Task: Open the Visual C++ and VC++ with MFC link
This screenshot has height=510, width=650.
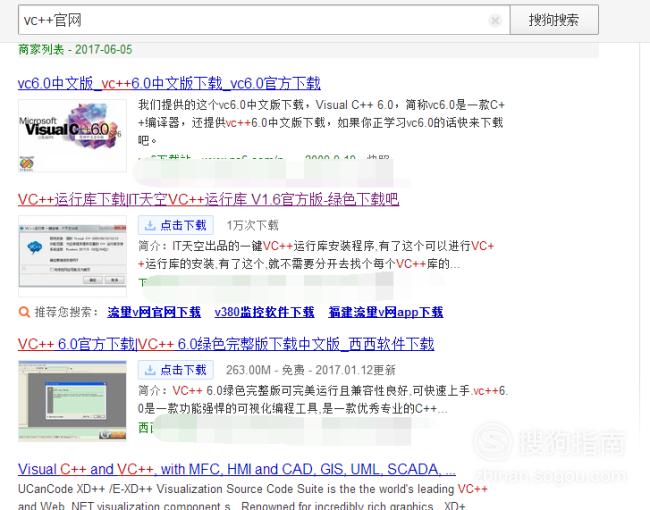Action: [x=237, y=469]
